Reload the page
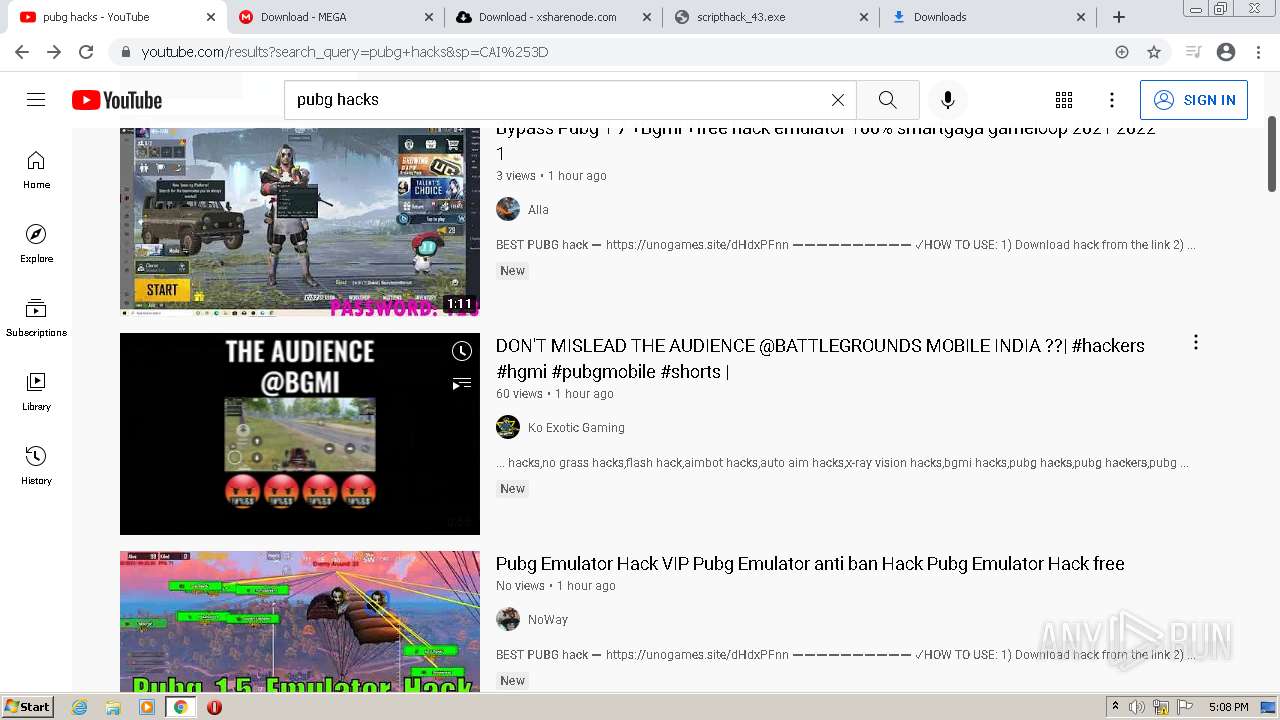 point(86,52)
